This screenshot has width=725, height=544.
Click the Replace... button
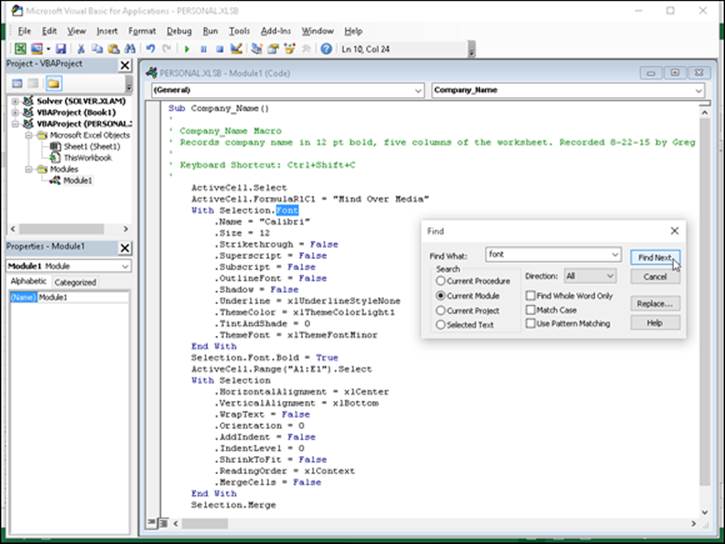click(655, 303)
